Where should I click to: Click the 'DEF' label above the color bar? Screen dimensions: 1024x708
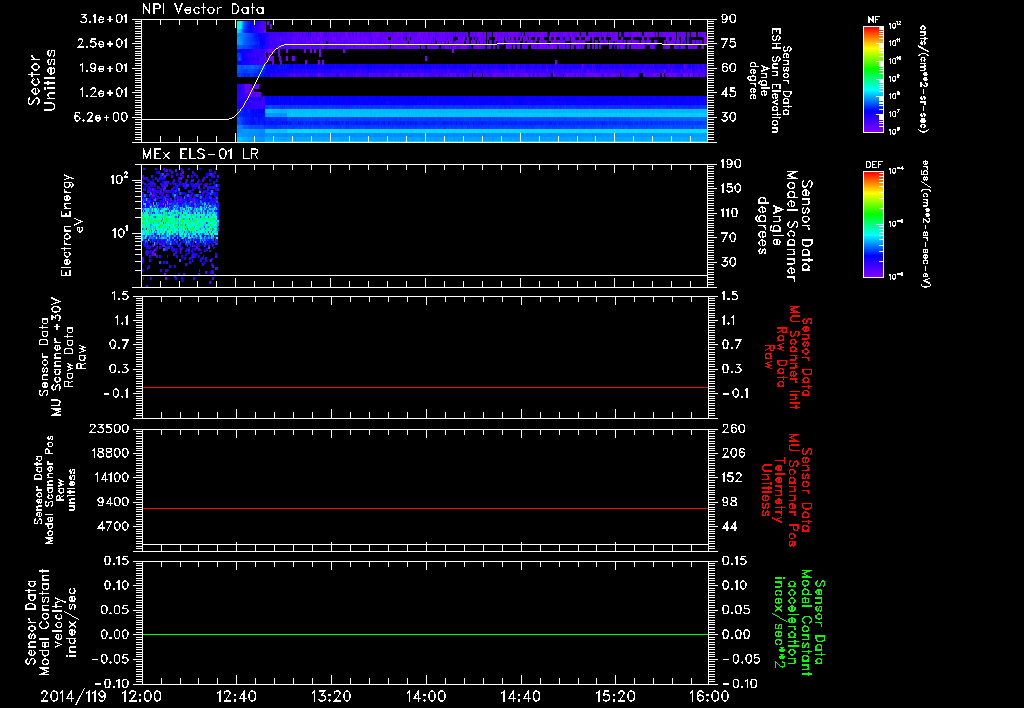click(874, 165)
